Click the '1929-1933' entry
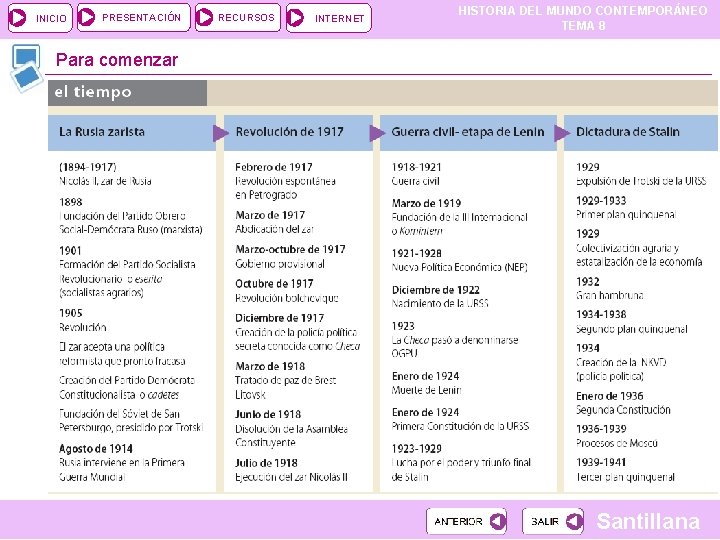The height and width of the screenshot is (540, 720). point(601,201)
